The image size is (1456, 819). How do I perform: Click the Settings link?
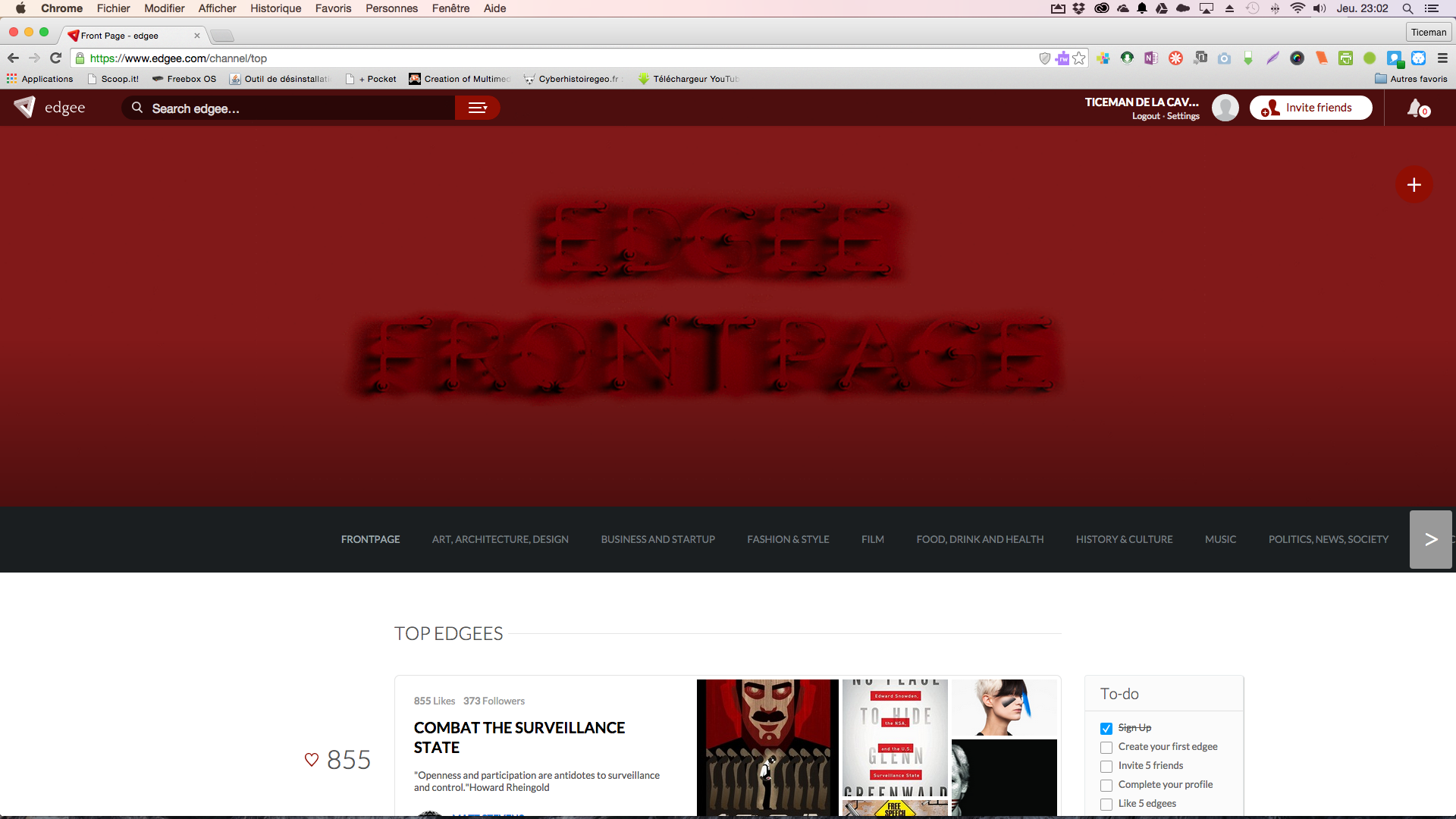click(1183, 116)
